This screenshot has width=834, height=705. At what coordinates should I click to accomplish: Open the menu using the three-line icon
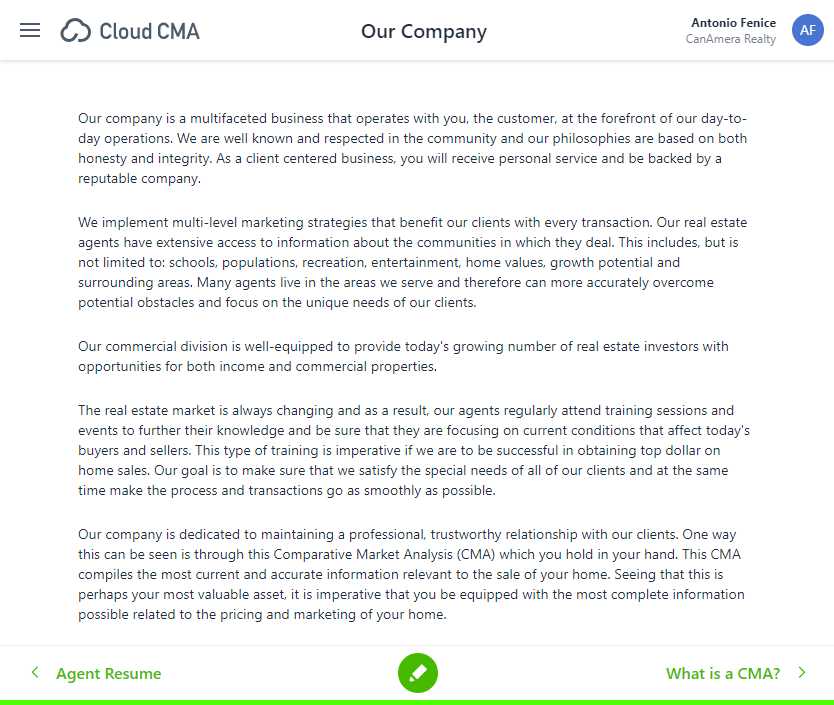tap(30, 30)
